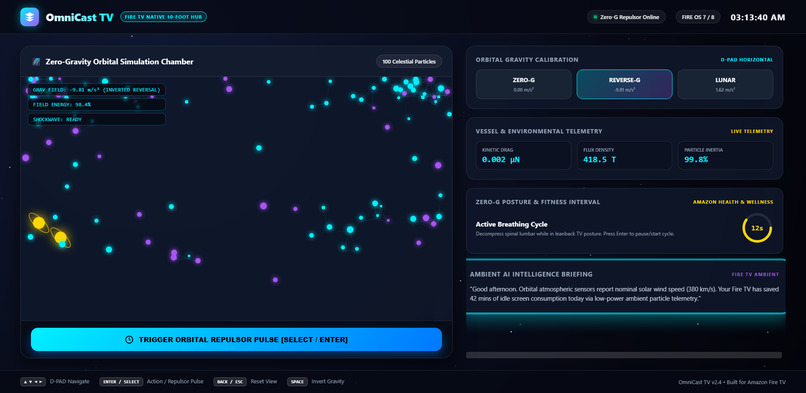Click the FIRE TV AMBIENT label
The height and width of the screenshot is (393, 806).
(x=755, y=274)
